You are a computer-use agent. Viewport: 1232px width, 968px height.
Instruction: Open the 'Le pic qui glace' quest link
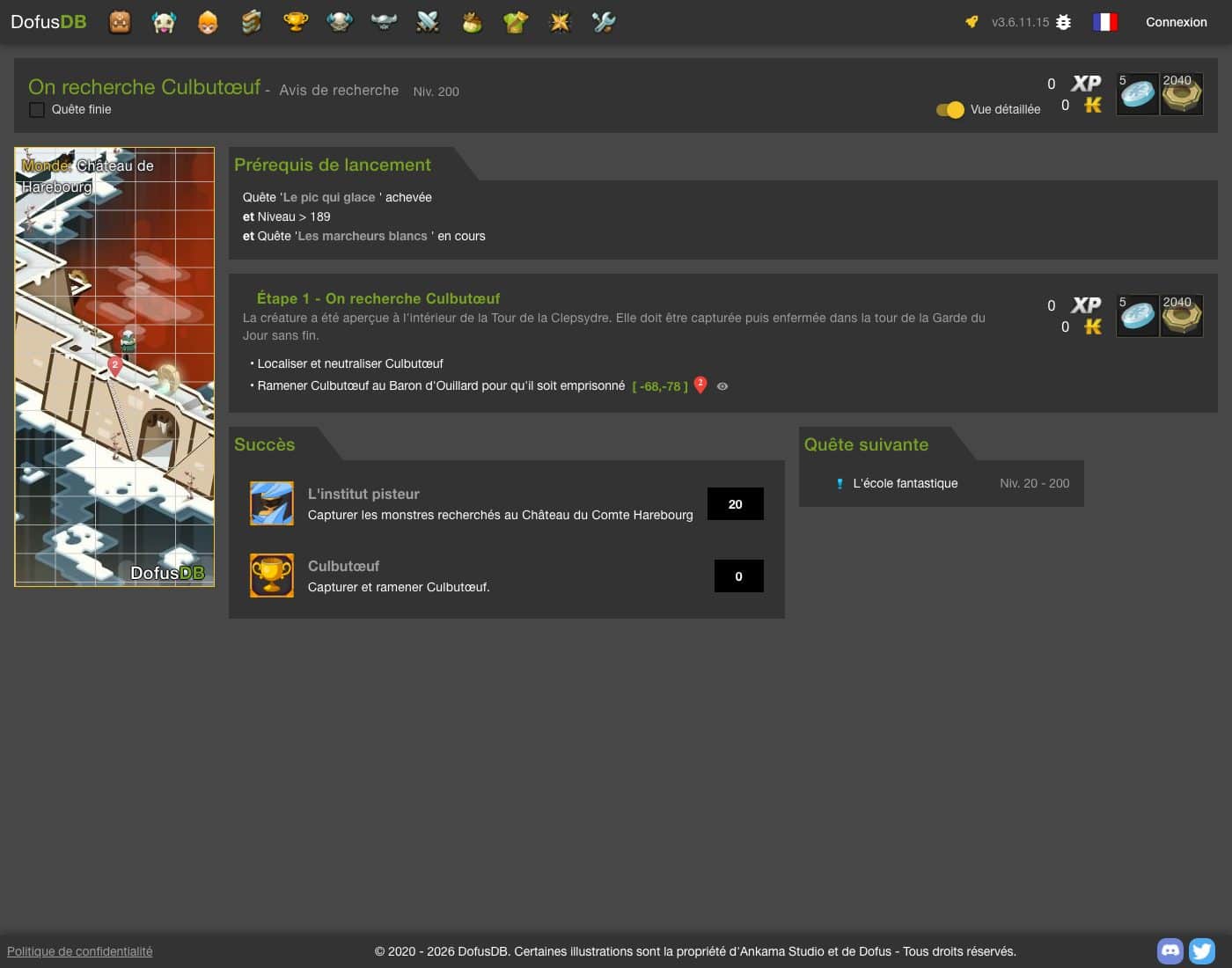[329, 197]
